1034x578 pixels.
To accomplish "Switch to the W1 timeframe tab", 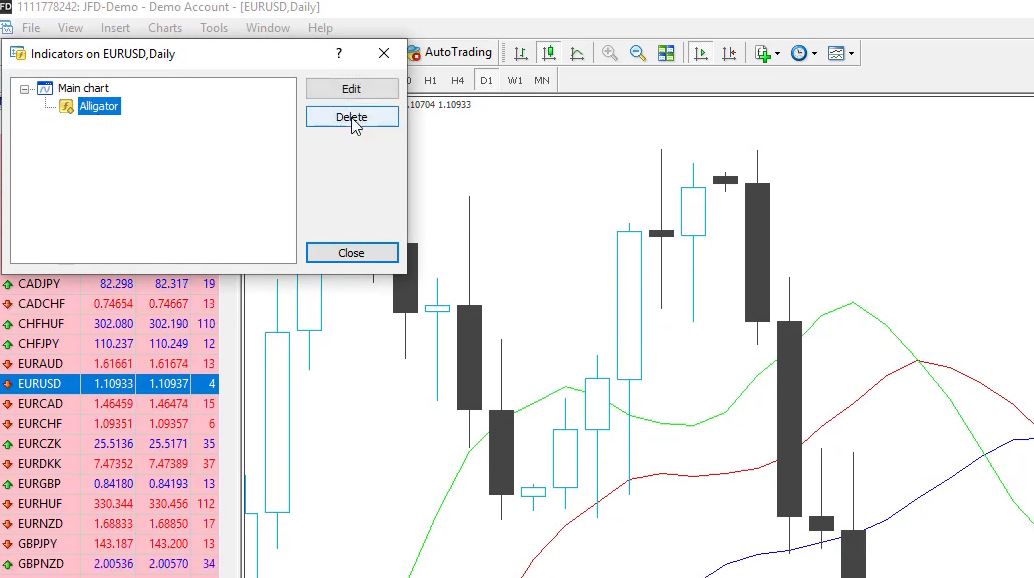I will point(514,81).
